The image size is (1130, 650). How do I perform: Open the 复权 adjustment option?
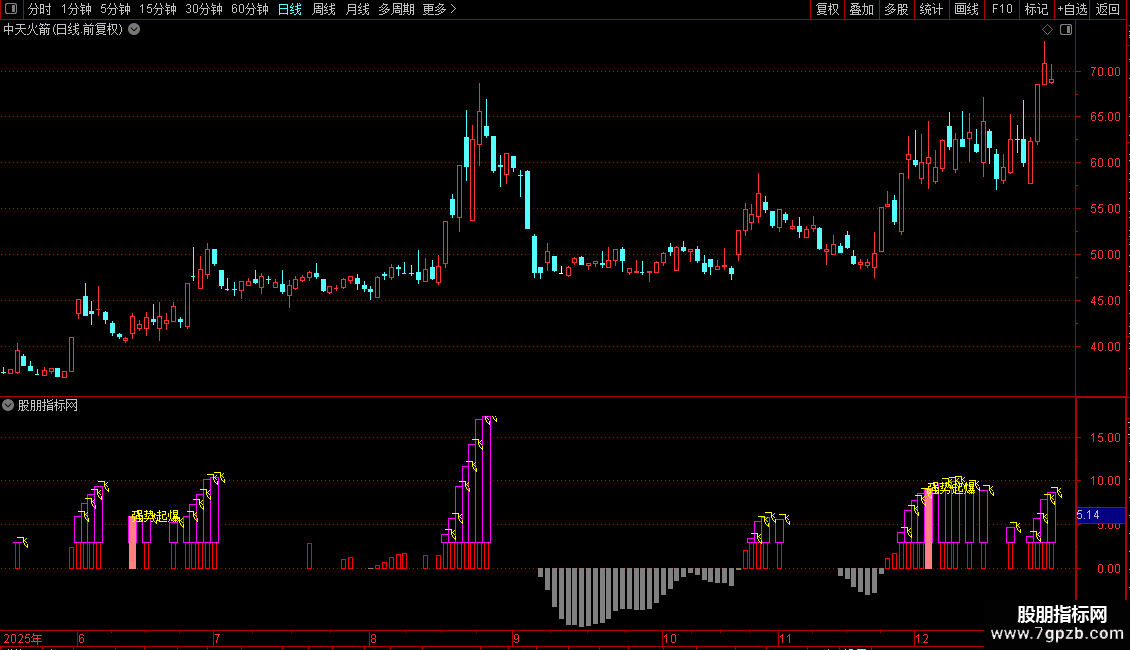tap(827, 9)
